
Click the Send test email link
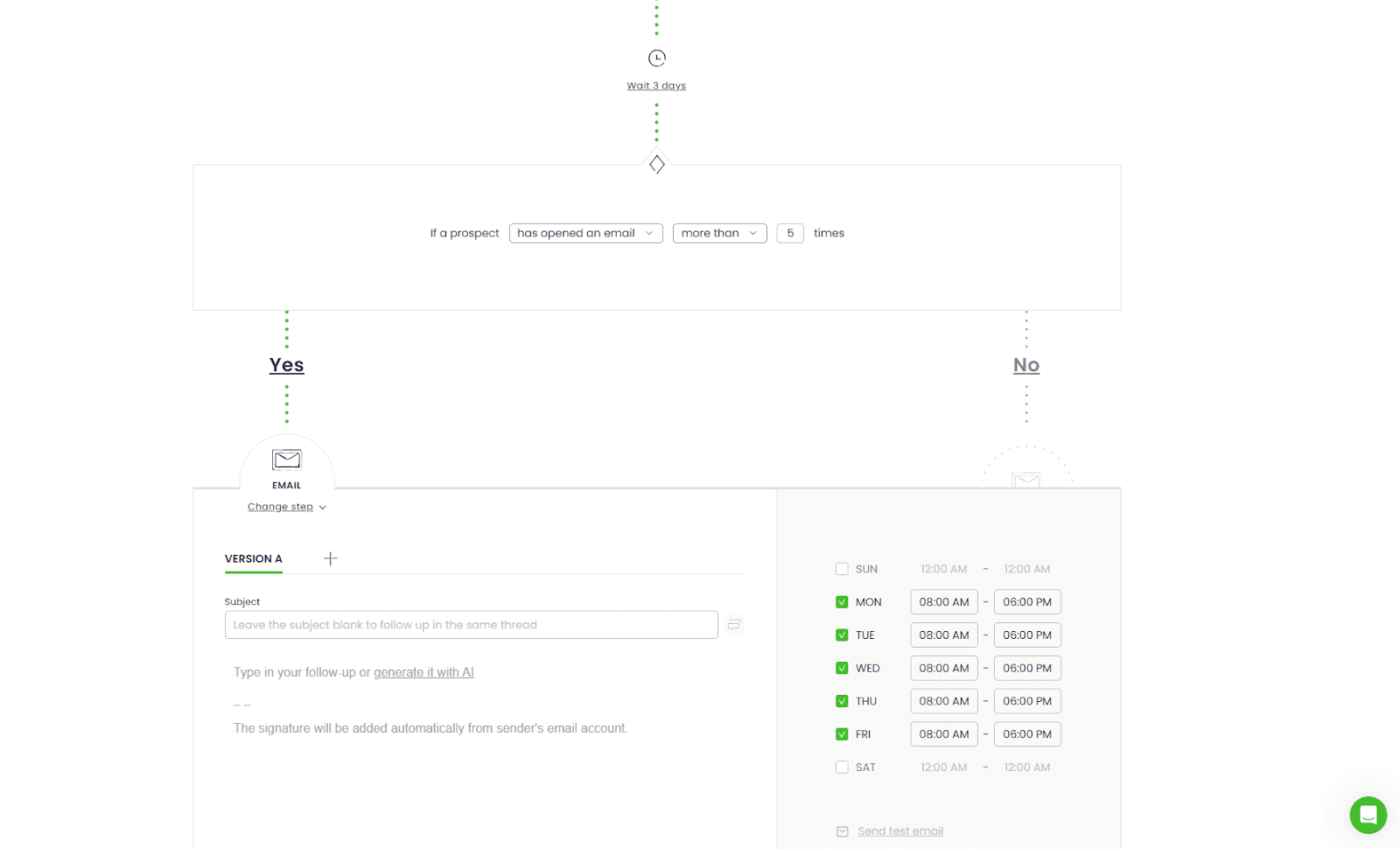click(900, 831)
